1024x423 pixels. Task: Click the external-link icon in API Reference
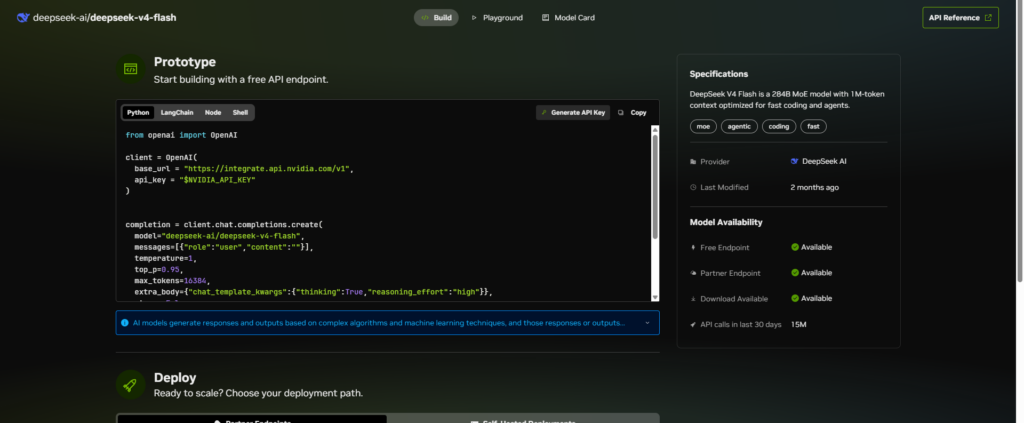pyautogui.click(x=988, y=18)
